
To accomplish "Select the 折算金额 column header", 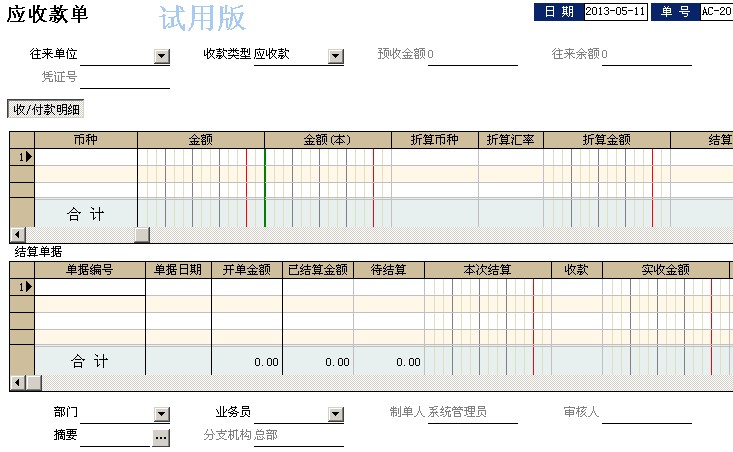I will click(607, 140).
